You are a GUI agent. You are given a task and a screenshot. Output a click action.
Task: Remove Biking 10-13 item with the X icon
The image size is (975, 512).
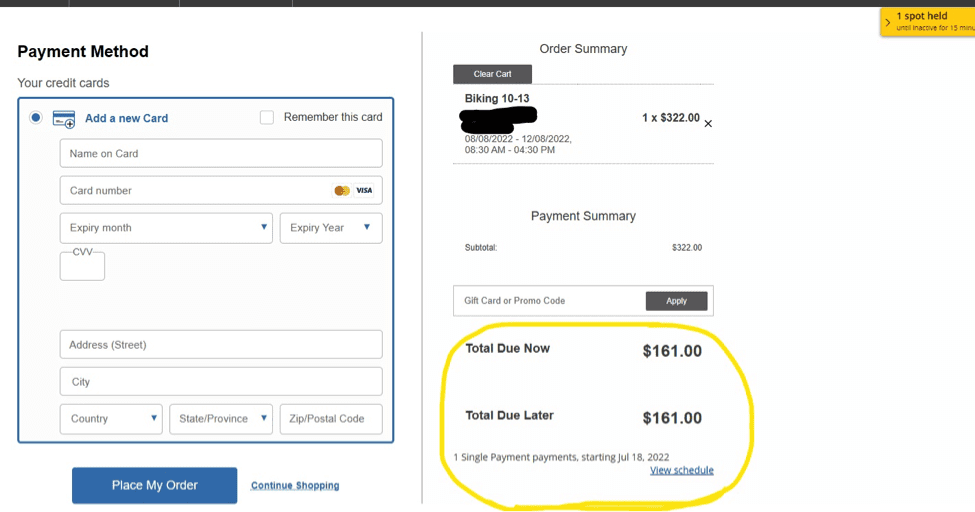tap(708, 124)
